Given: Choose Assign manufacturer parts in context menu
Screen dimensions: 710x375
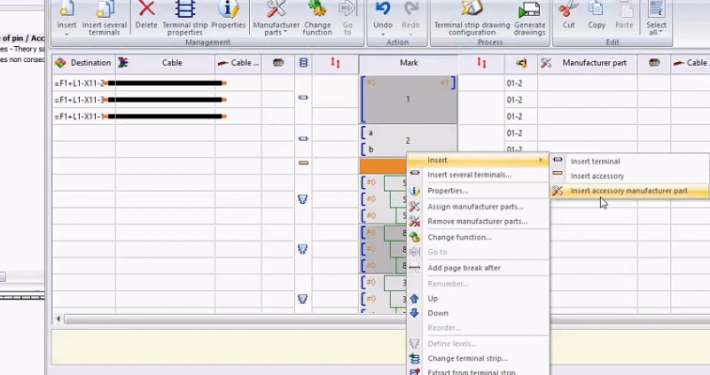Looking at the screenshot, I should 475,207.
